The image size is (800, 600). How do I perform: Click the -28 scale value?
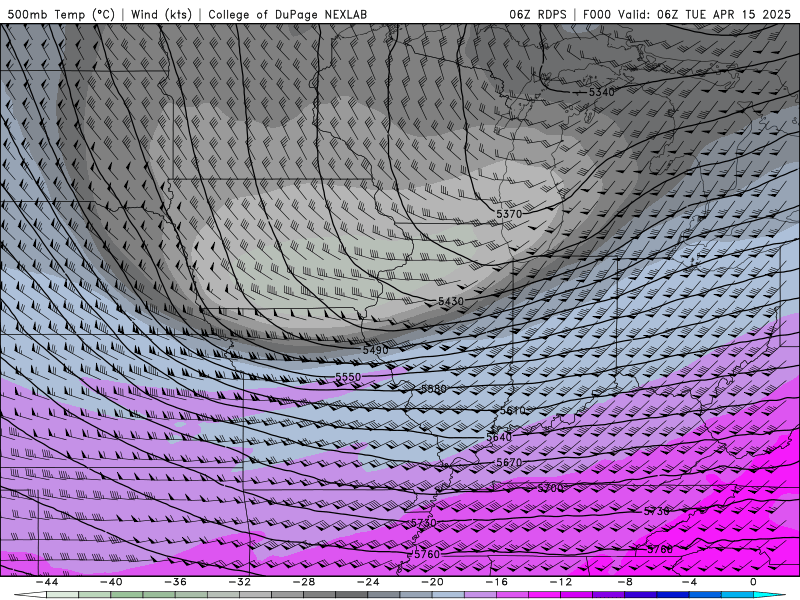[304, 582]
